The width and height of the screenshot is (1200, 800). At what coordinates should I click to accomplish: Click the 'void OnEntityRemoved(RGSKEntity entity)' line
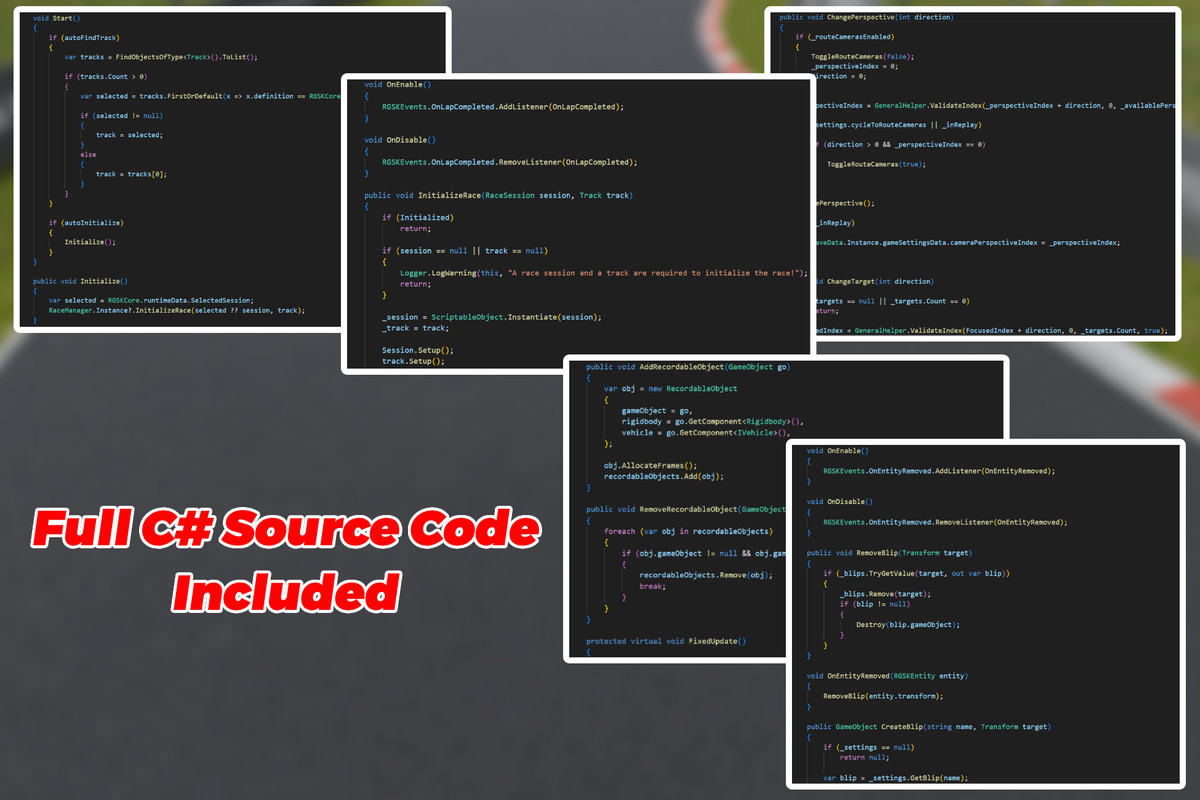click(x=886, y=675)
